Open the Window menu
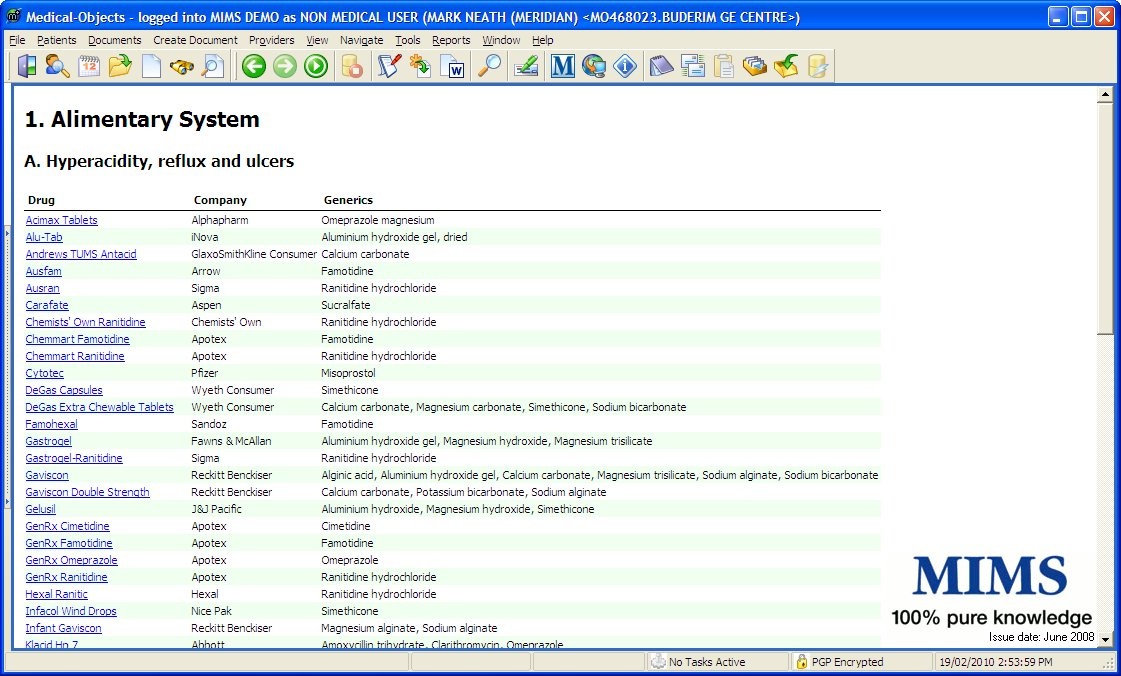The image size is (1121, 676). click(501, 40)
